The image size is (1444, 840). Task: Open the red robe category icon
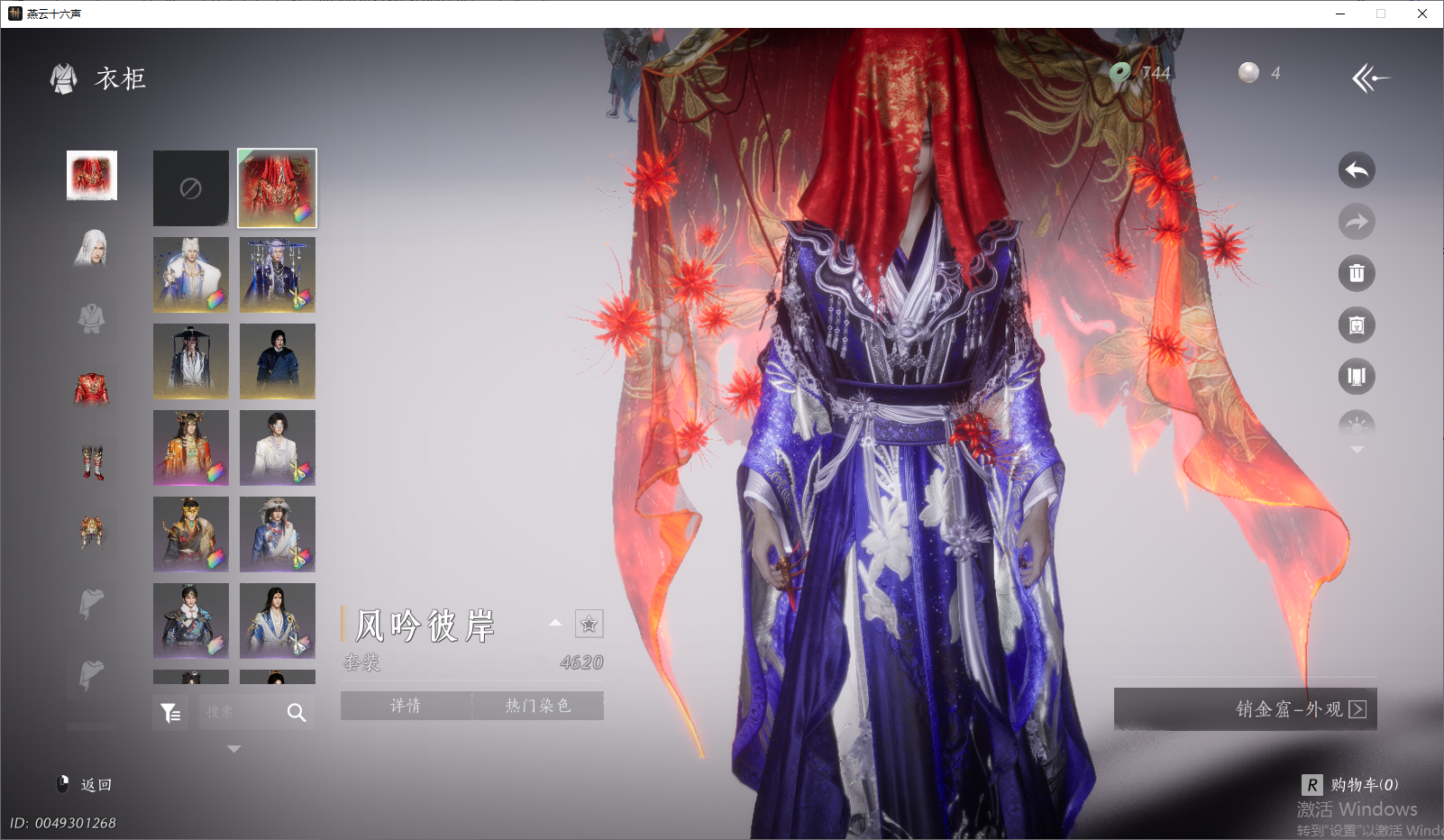click(92, 389)
